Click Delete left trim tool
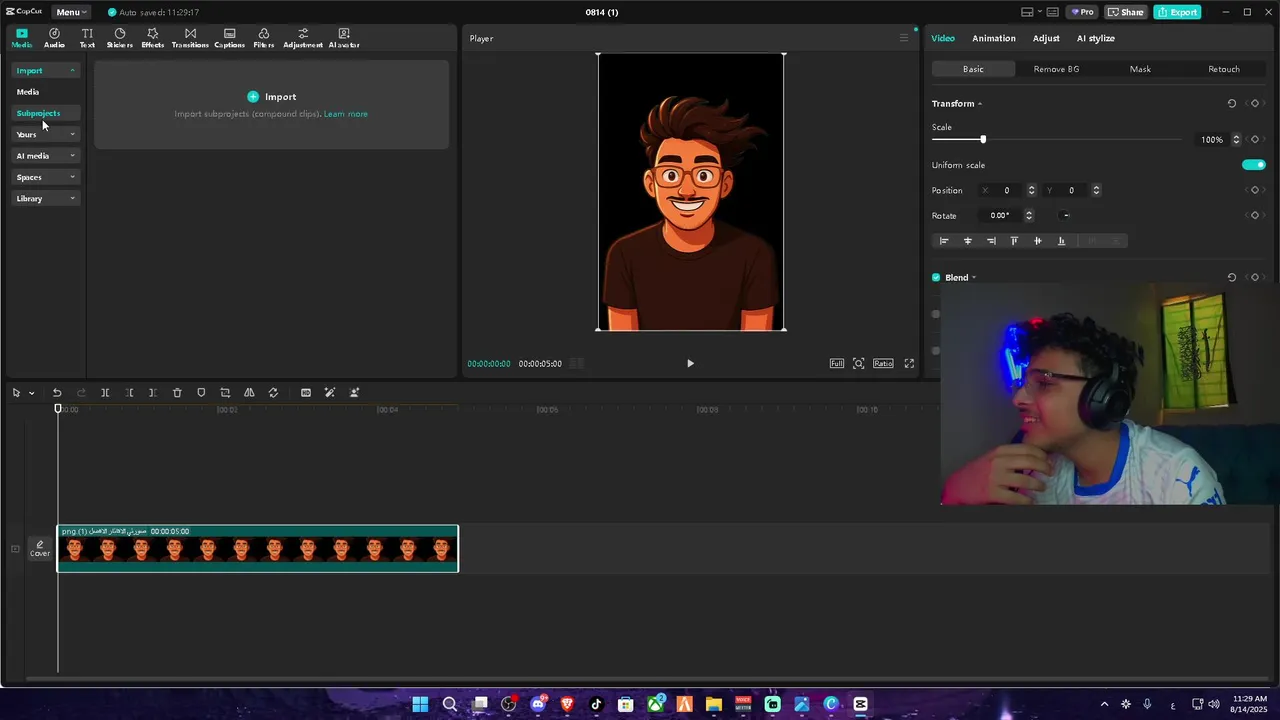1280x720 pixels. 129,393
